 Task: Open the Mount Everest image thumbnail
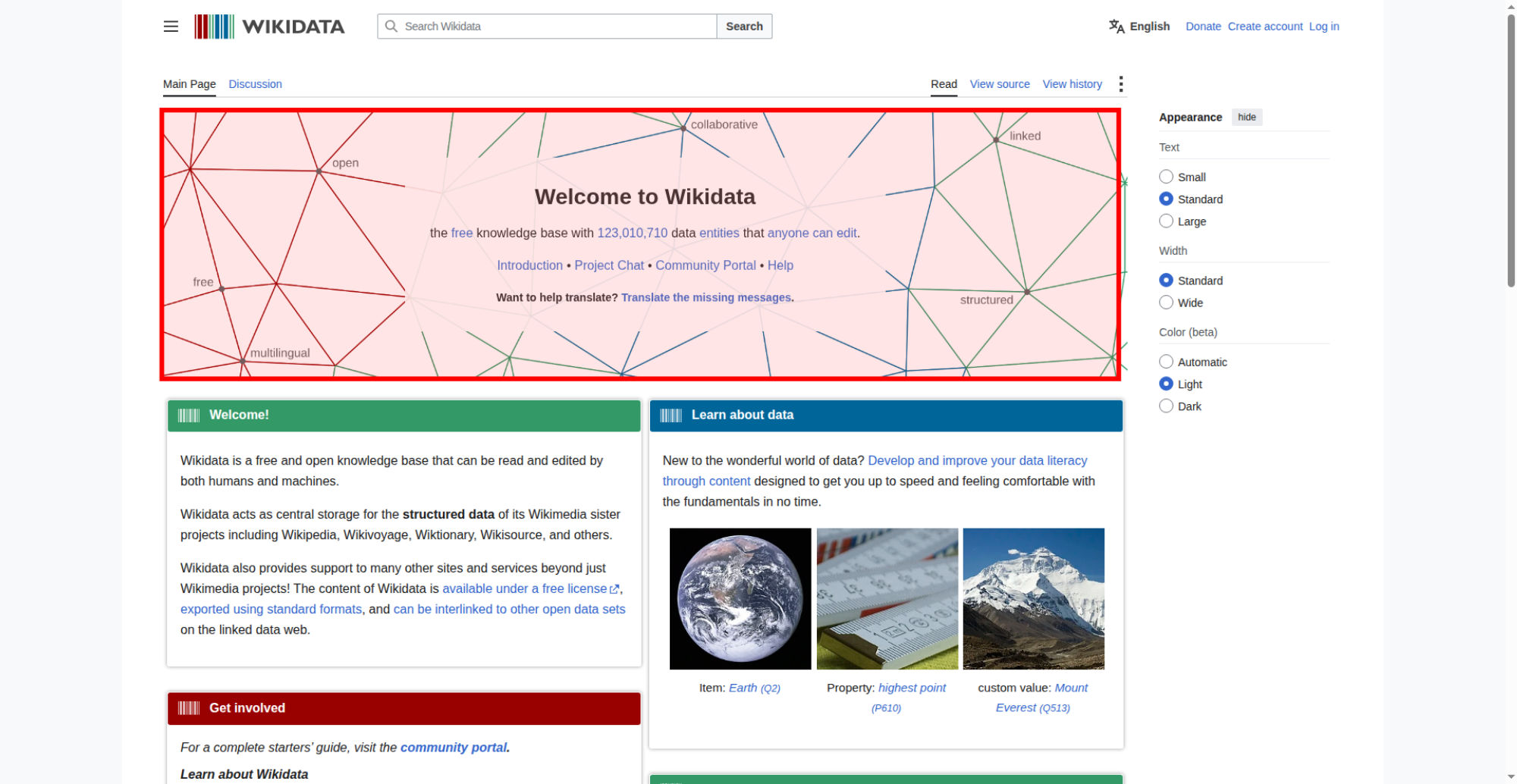click(x=1034, y=599)
